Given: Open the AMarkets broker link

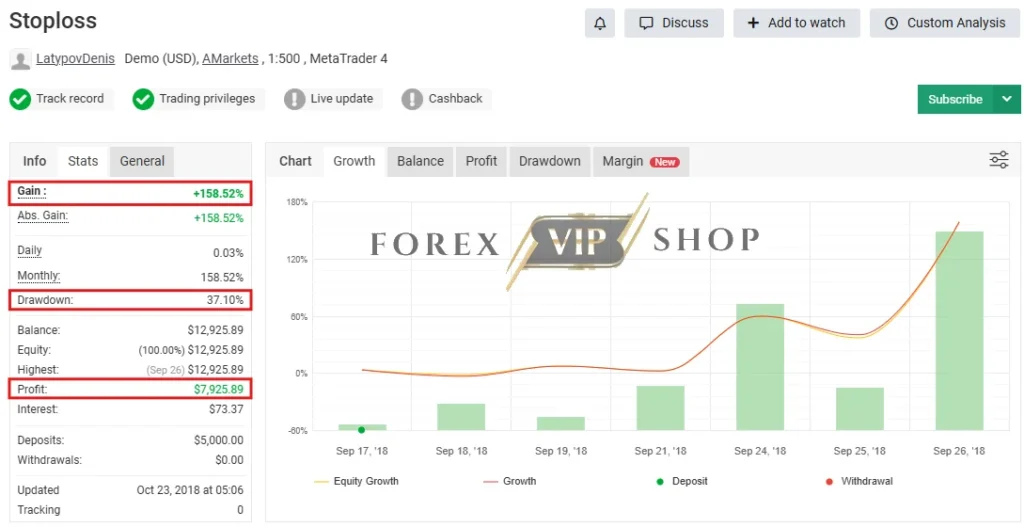Looking at the screenshot, I should (x=231, y=59).
